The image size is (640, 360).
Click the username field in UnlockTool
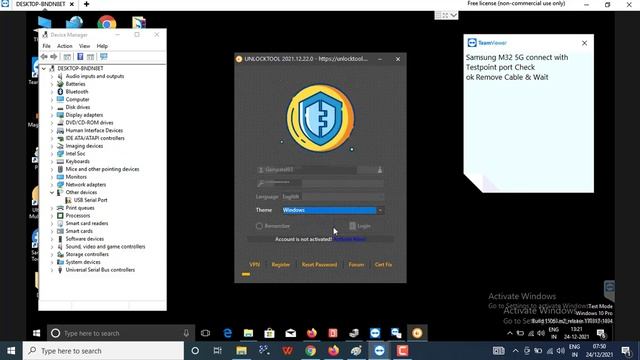[320, 170]
